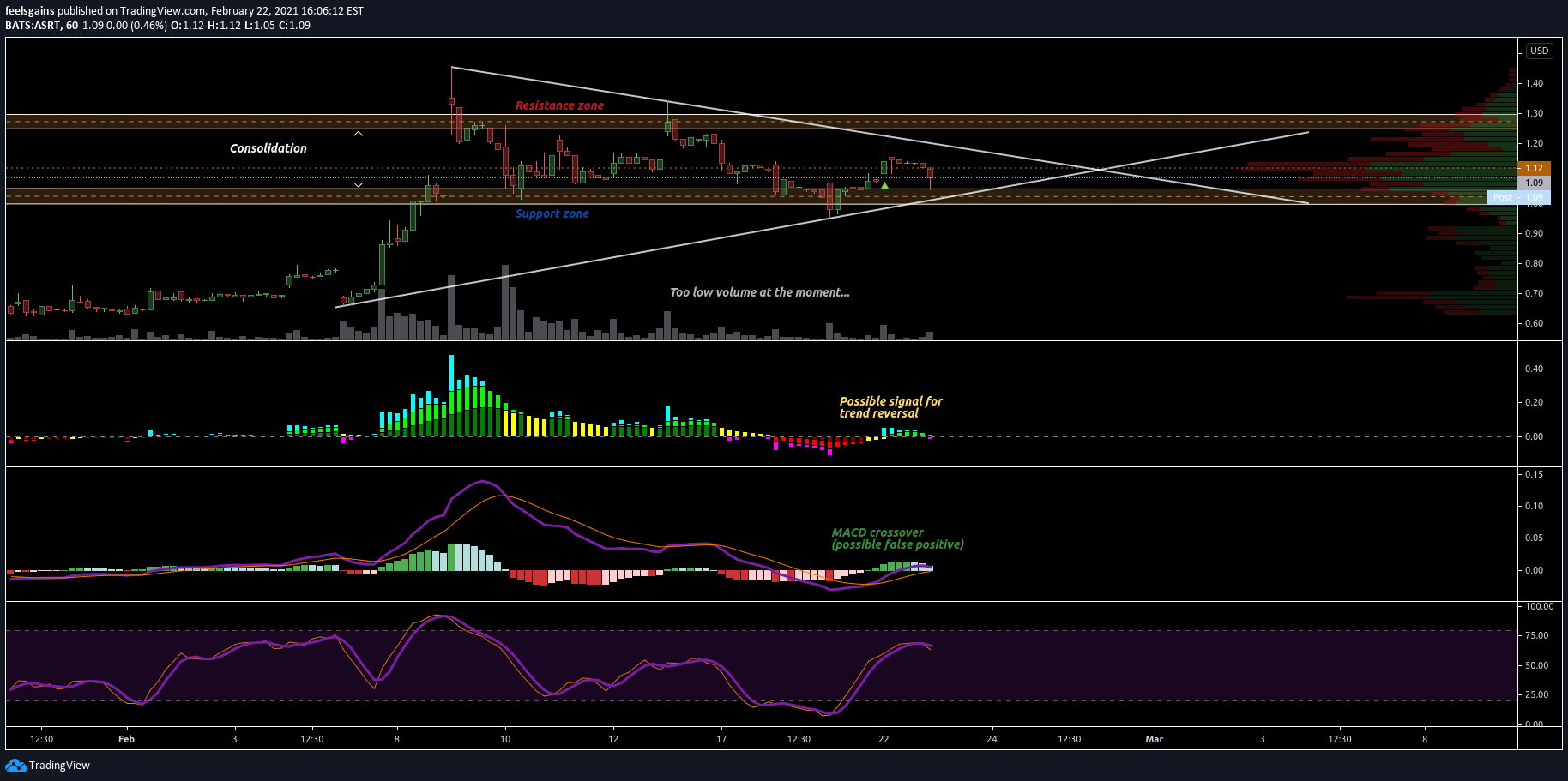The width and height of the screenshot is (1568, 781).
Task: Click the Consolidation double-headed arrow
Action: point(359,159)
